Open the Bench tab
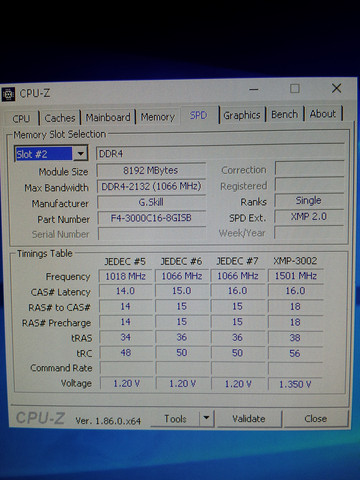The width and height of the screenshot is (360, 480). [x=284, y=114]
